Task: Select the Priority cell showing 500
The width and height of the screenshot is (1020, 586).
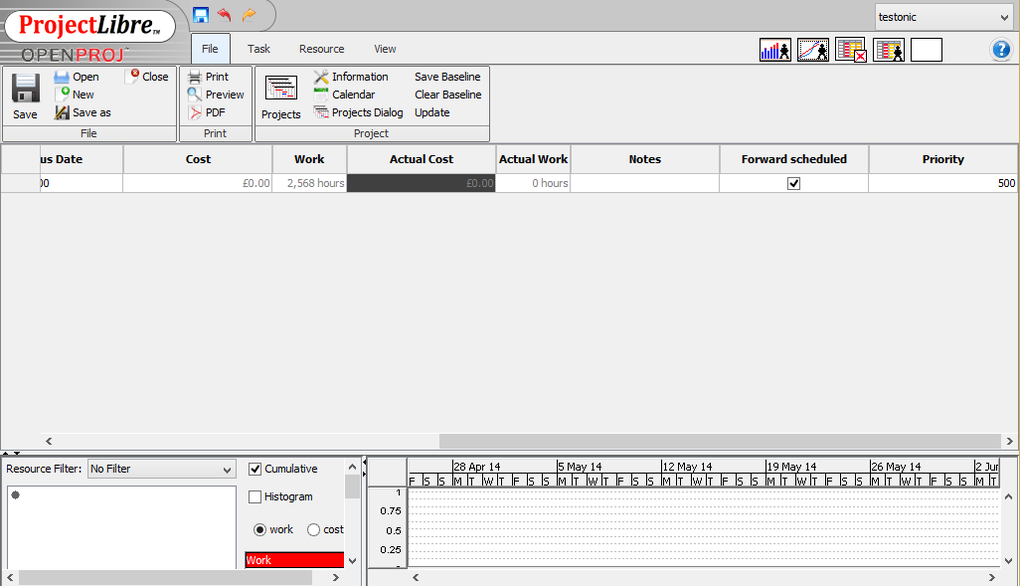Action: pyautogui.click(x=943, y=183)
